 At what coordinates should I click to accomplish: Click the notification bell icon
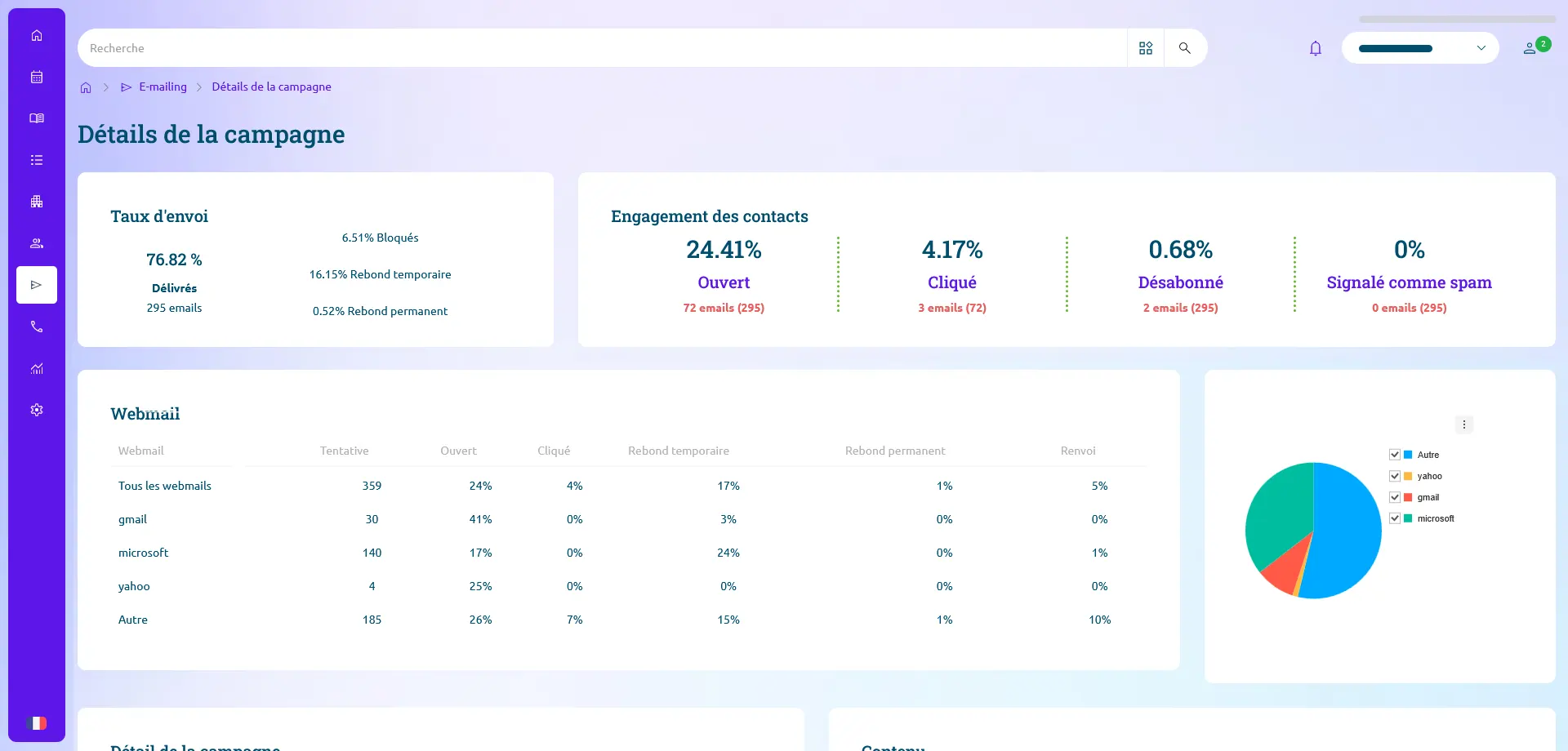[x=1315, y=48]
